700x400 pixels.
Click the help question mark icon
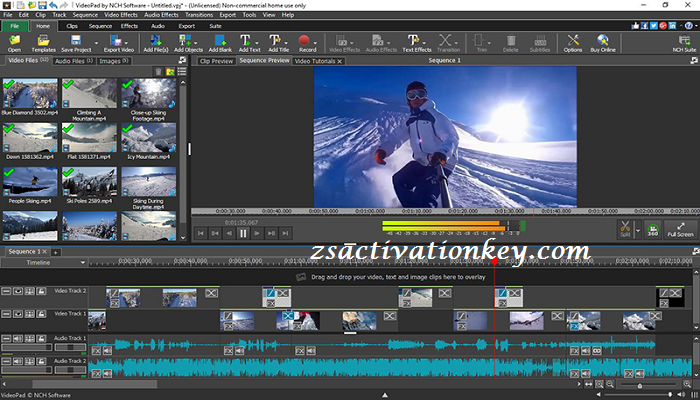coord(689,26)
